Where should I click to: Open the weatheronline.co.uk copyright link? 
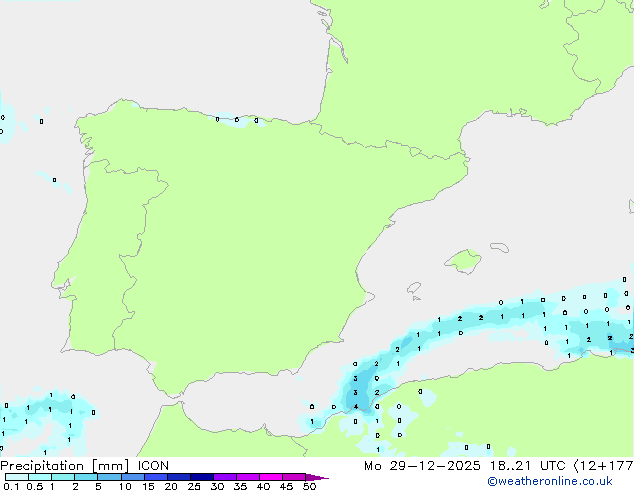550,481
